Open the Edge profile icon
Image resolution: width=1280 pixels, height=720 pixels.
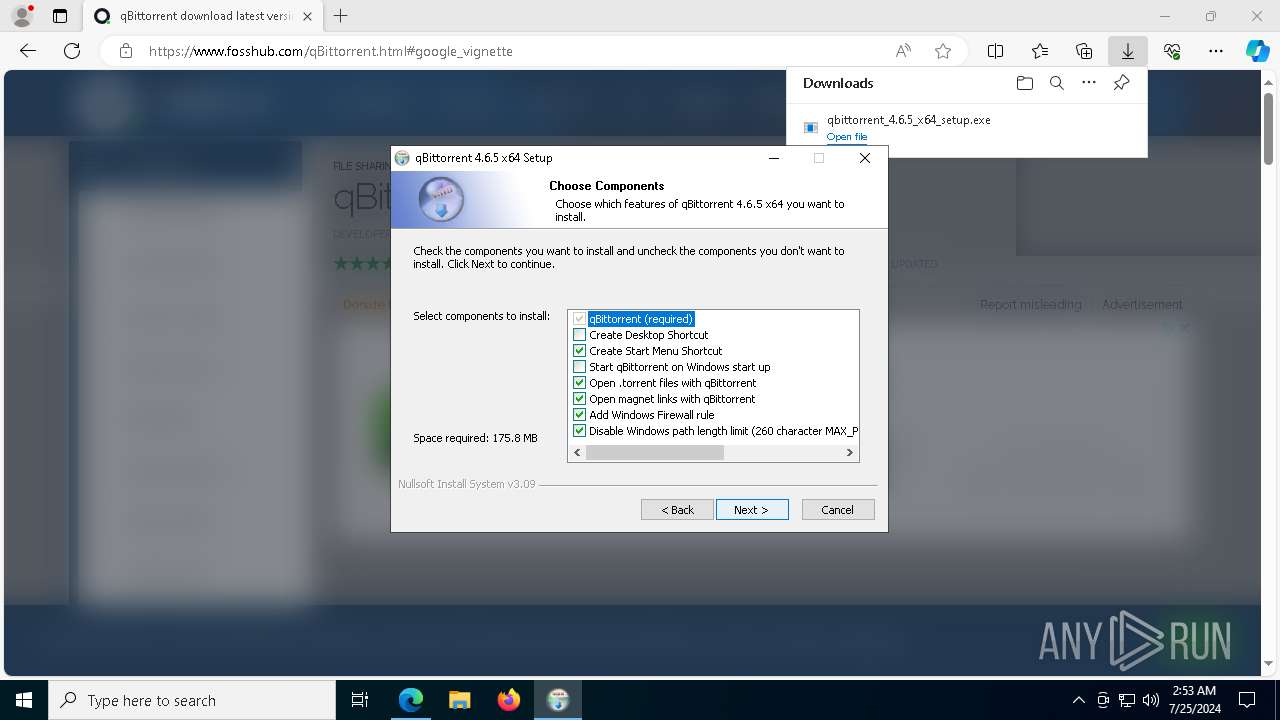pos(21,16)
